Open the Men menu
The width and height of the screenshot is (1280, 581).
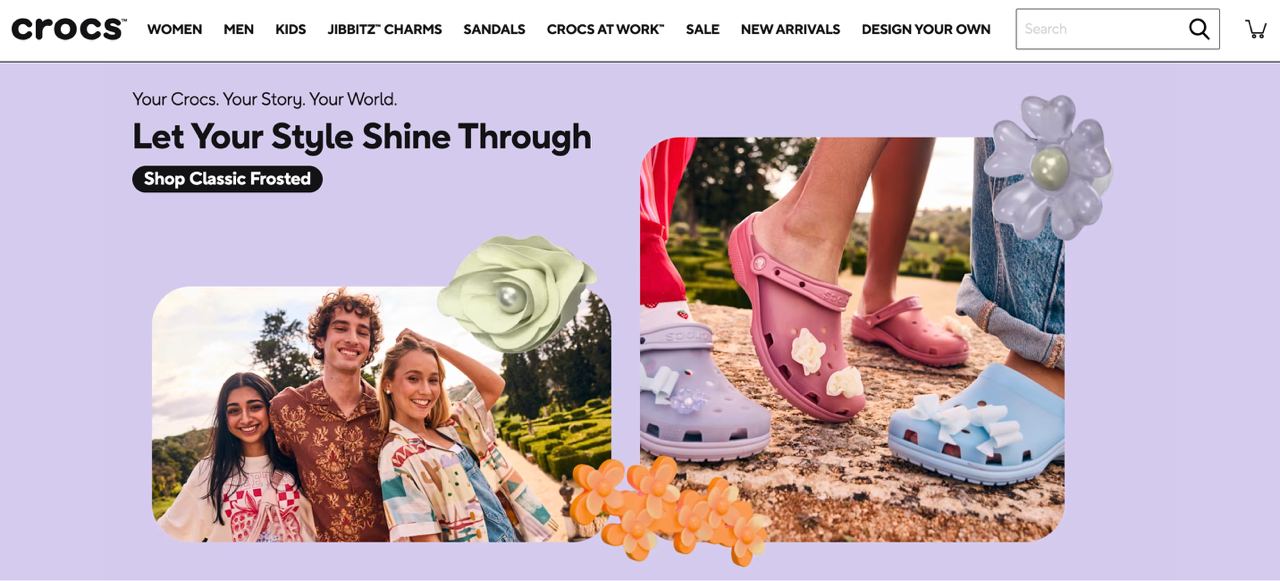pyautogui.click(x=239, y=29)
